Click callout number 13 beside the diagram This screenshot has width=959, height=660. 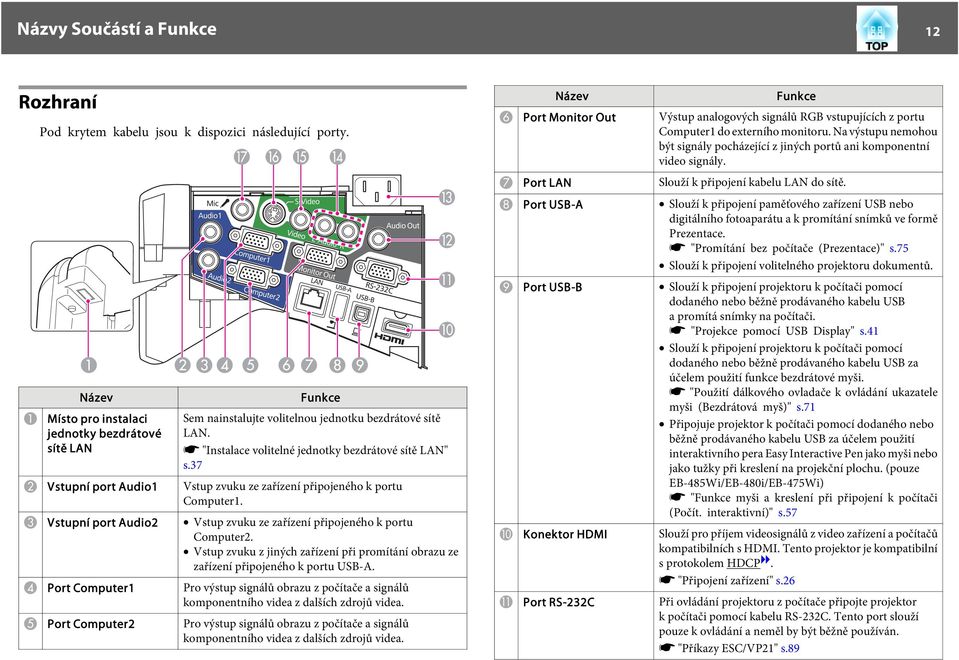447,197
